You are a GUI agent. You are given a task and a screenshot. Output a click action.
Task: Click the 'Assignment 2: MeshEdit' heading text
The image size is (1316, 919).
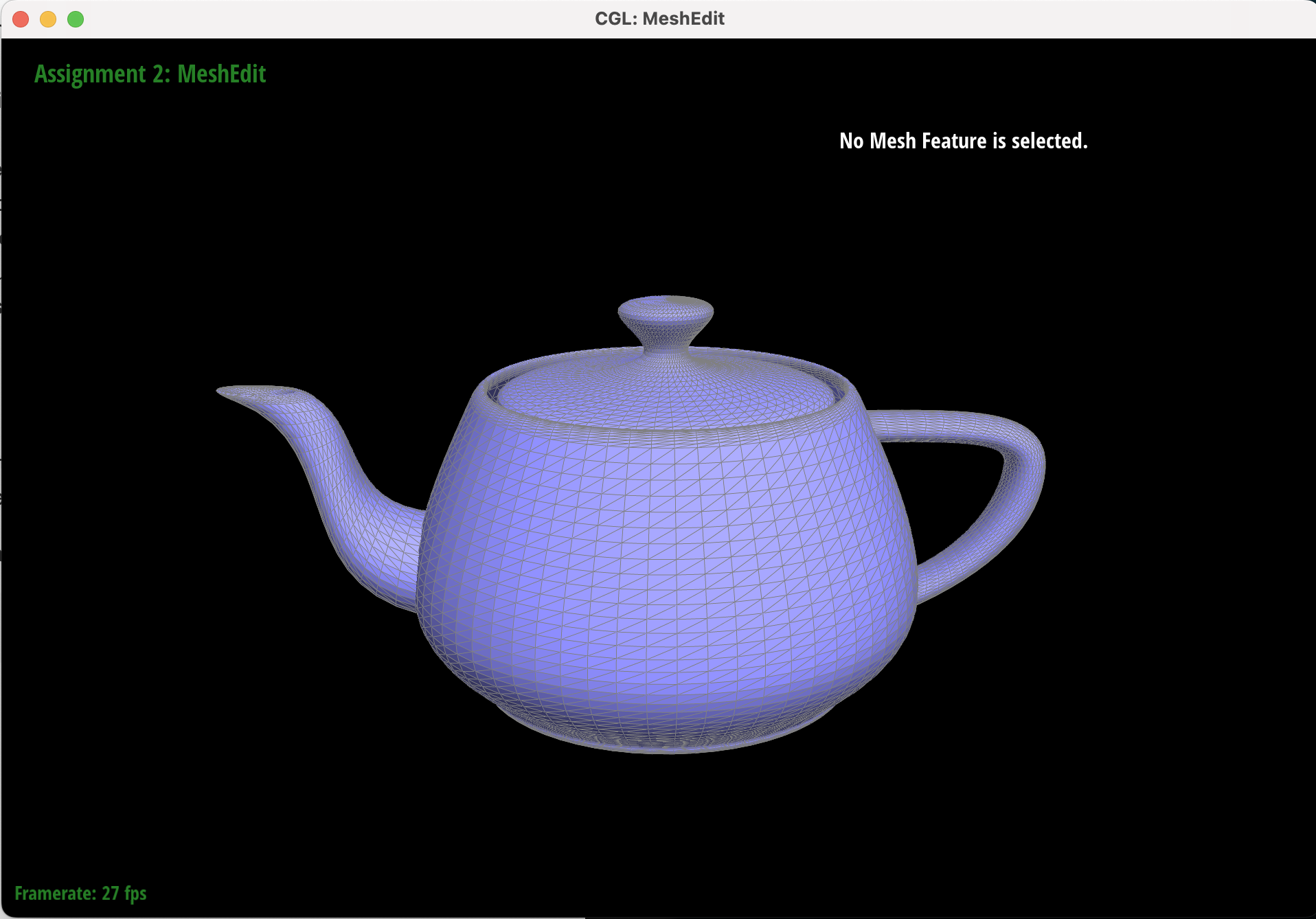click(150, 74)
